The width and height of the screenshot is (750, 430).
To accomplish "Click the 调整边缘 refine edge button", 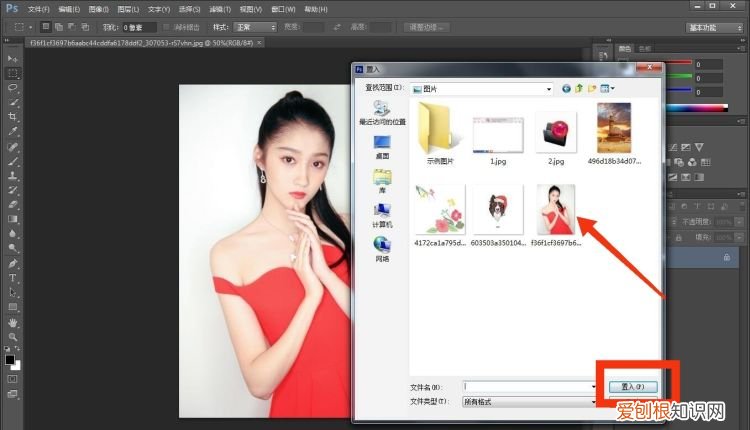I will [x=426, y=27].
